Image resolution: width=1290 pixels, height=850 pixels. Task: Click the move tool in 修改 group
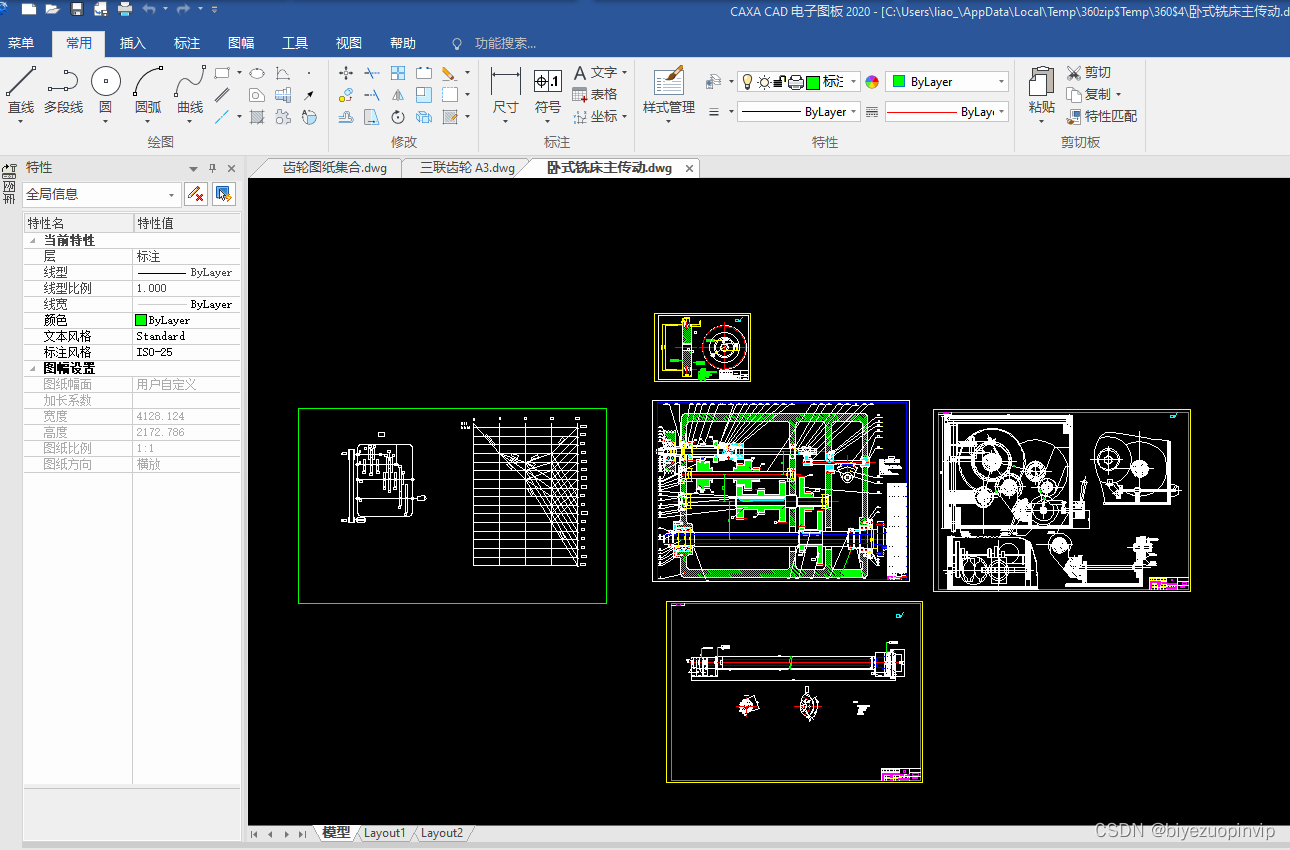[346, 73]
